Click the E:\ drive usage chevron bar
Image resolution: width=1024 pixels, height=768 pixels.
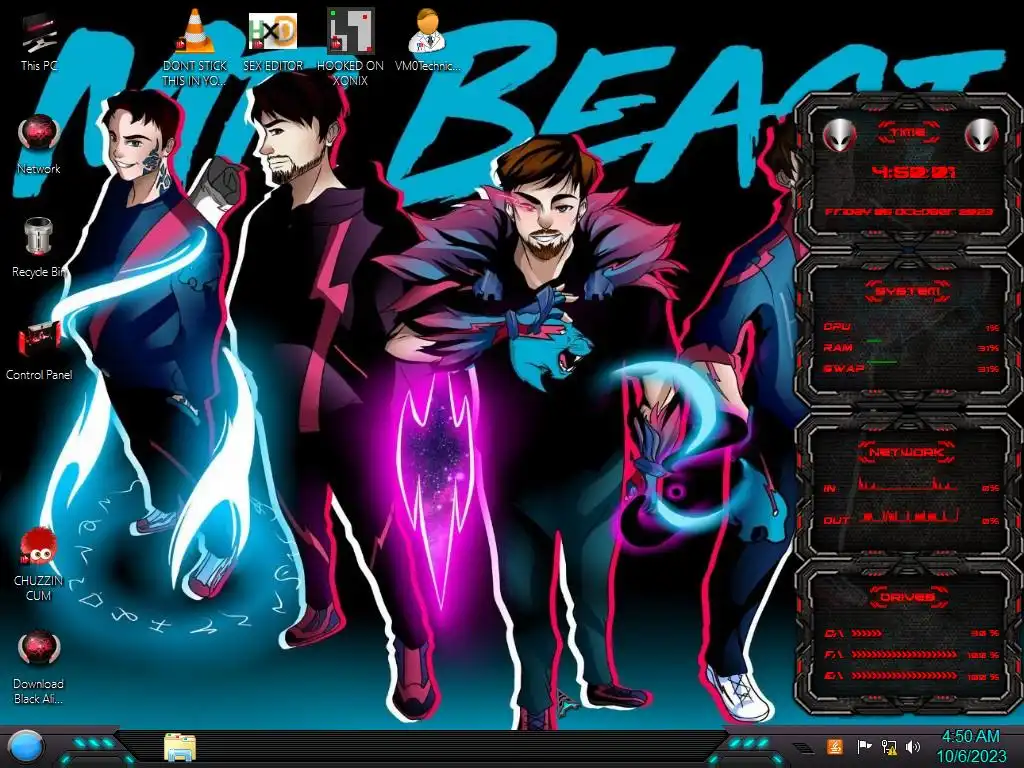point(904,676)
